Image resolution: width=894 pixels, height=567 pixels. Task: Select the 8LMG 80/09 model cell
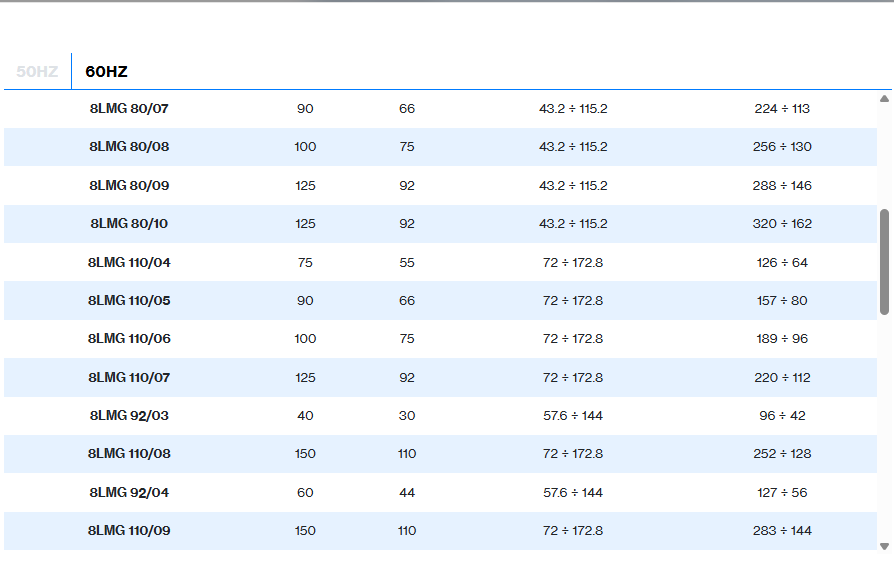pos(129,185)
